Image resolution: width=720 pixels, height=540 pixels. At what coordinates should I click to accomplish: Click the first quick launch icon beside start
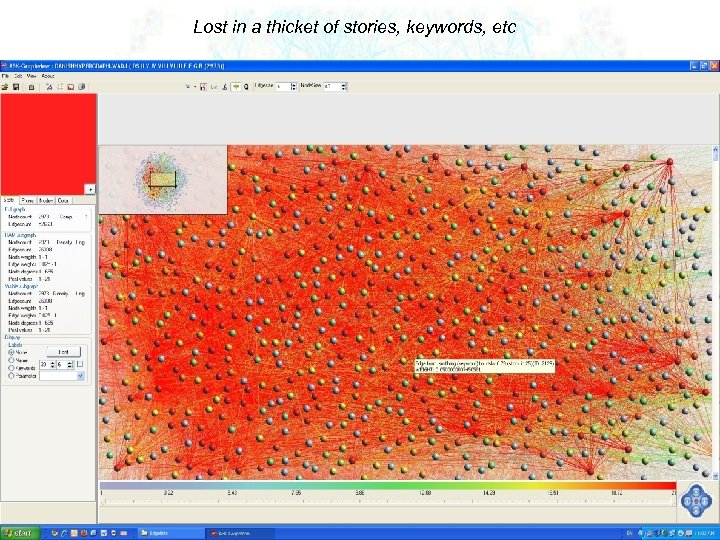55,533
